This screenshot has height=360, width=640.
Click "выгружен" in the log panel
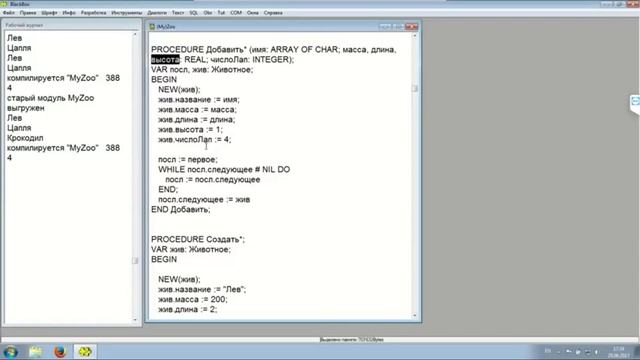coord(25,108)
